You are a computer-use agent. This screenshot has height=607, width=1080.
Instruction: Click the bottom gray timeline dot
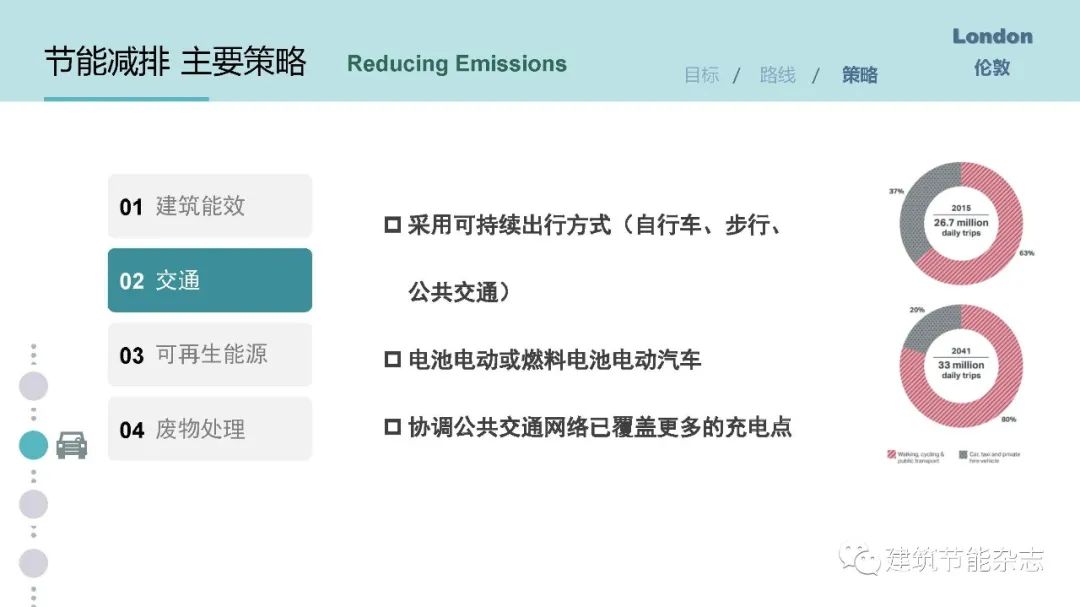[34, 563]
